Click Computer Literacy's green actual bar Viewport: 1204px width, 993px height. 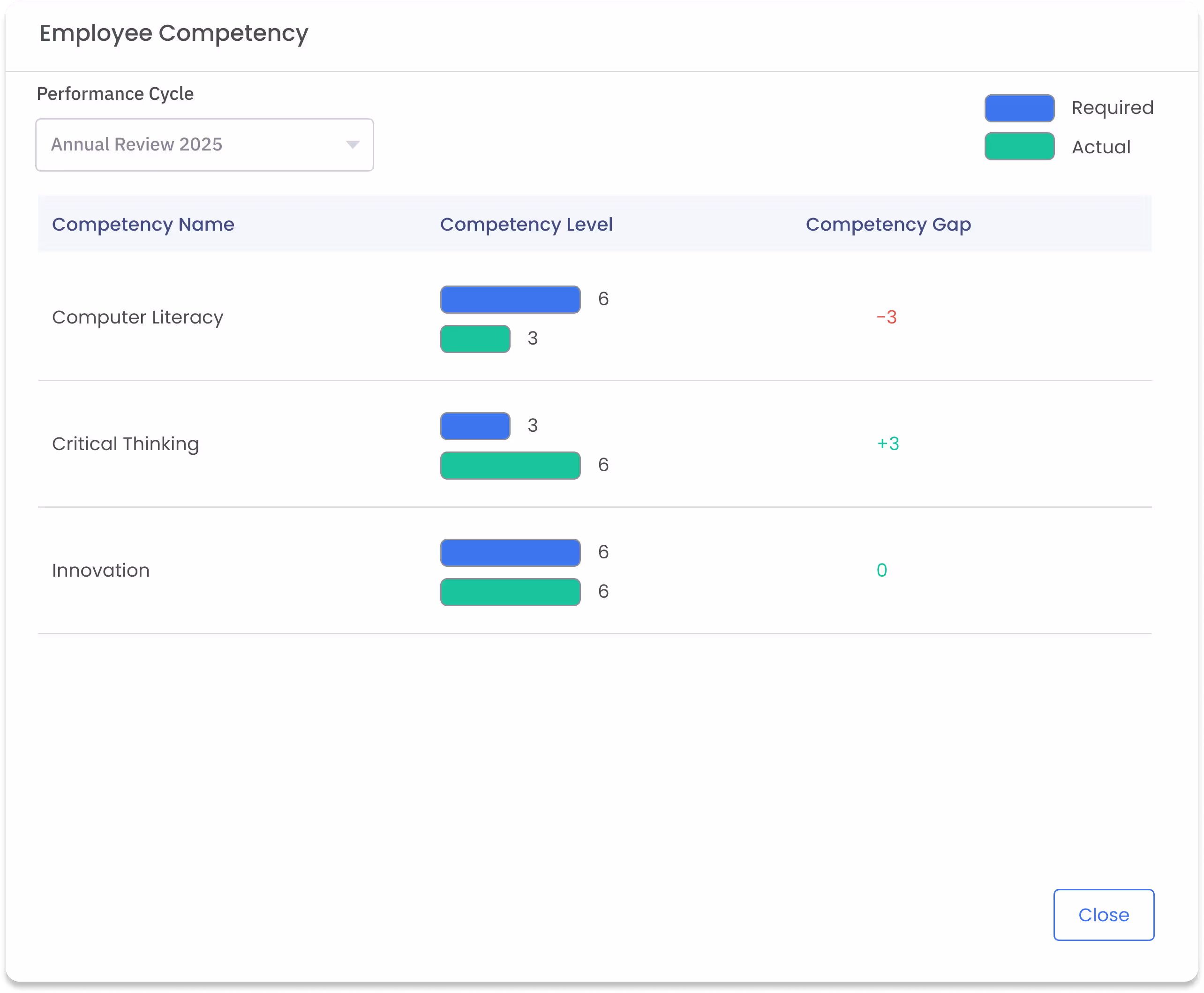click(475, 339)
